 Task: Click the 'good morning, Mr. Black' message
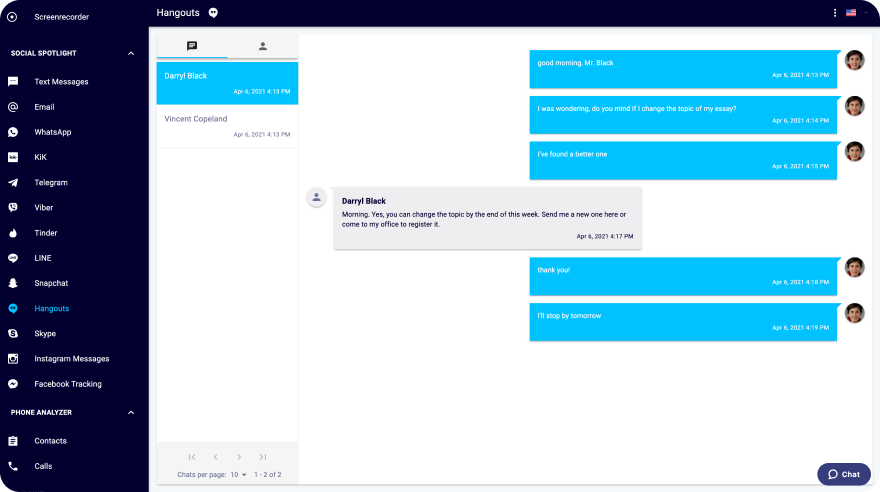pos(683,69)
